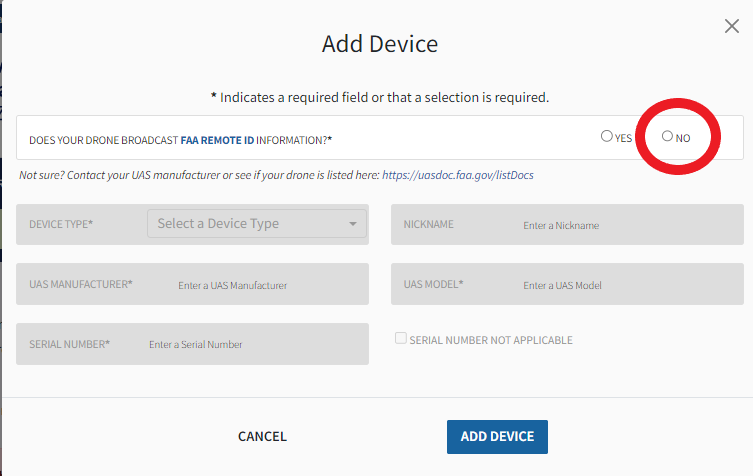Click the UAS MODEL* field label
753x476 pixels.
point(433,284)
